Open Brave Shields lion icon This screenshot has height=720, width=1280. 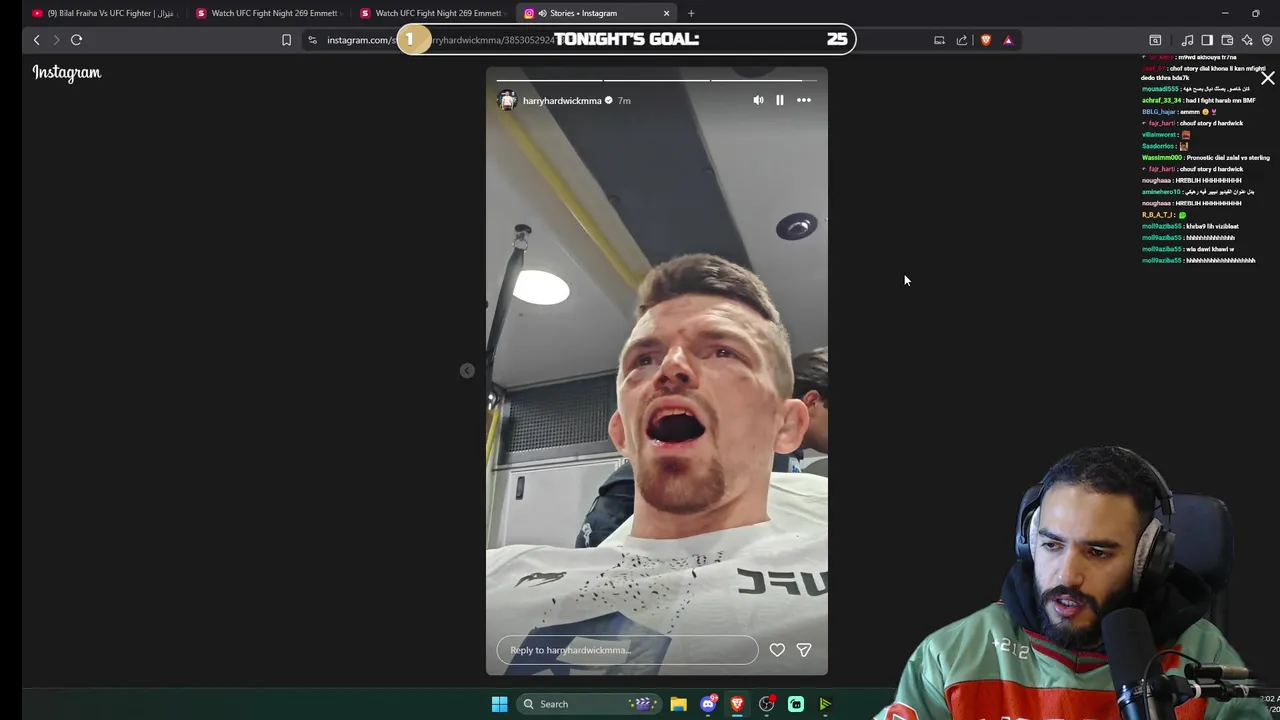point(986,40)
